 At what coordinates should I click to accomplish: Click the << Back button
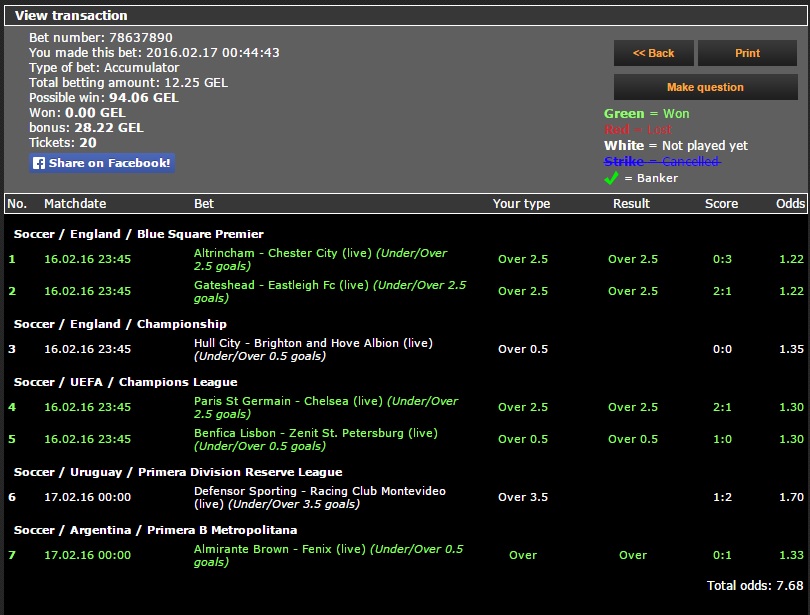coord(653,53)
